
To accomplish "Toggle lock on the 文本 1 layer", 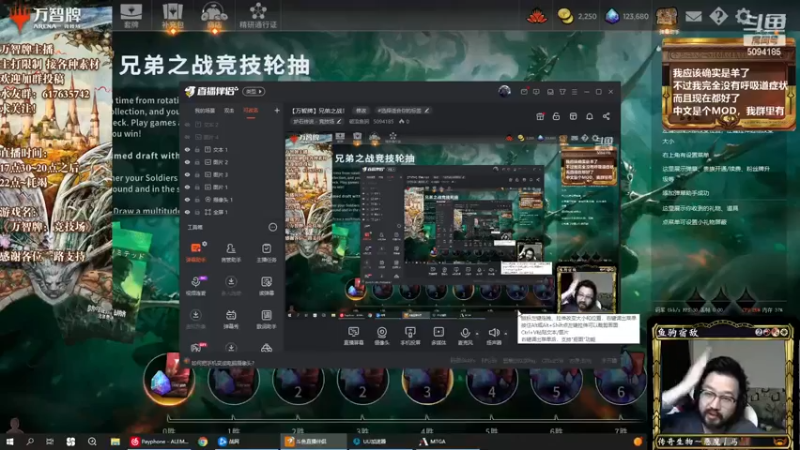I will tap(197, 149).
